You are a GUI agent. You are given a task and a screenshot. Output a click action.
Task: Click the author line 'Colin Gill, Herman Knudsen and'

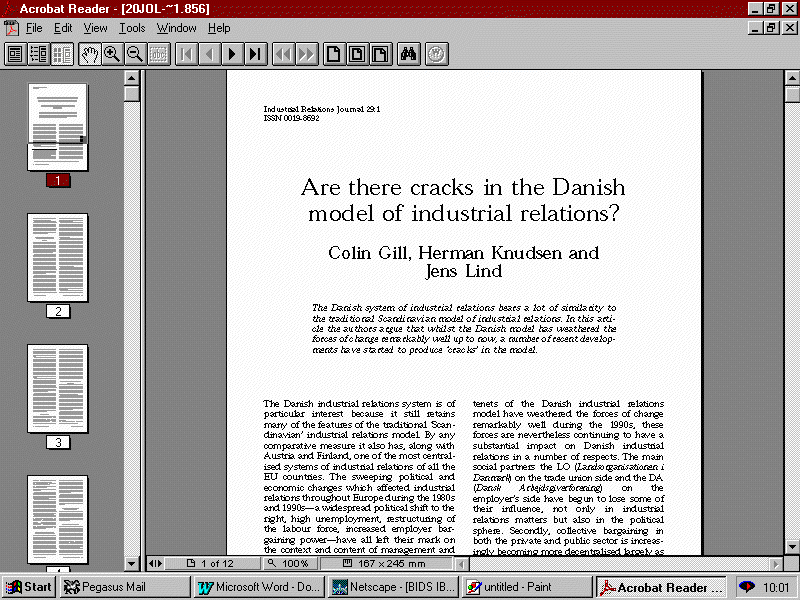pyautogui.click(x=463, y=253)
